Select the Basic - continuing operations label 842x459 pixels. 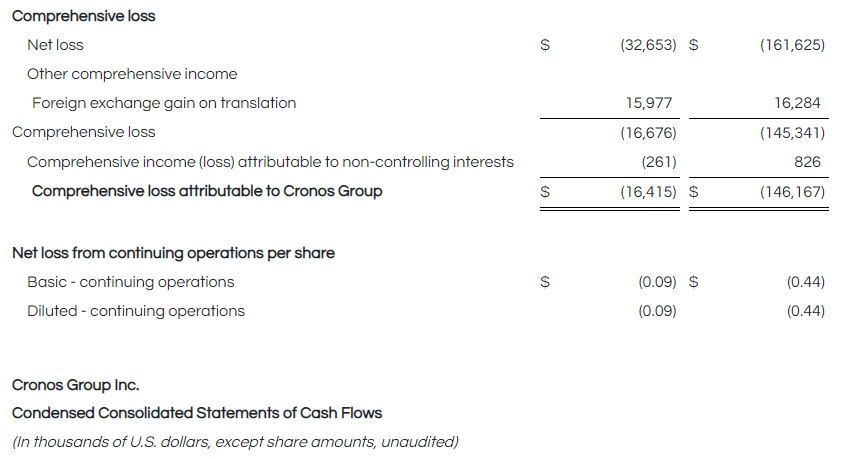131,282
